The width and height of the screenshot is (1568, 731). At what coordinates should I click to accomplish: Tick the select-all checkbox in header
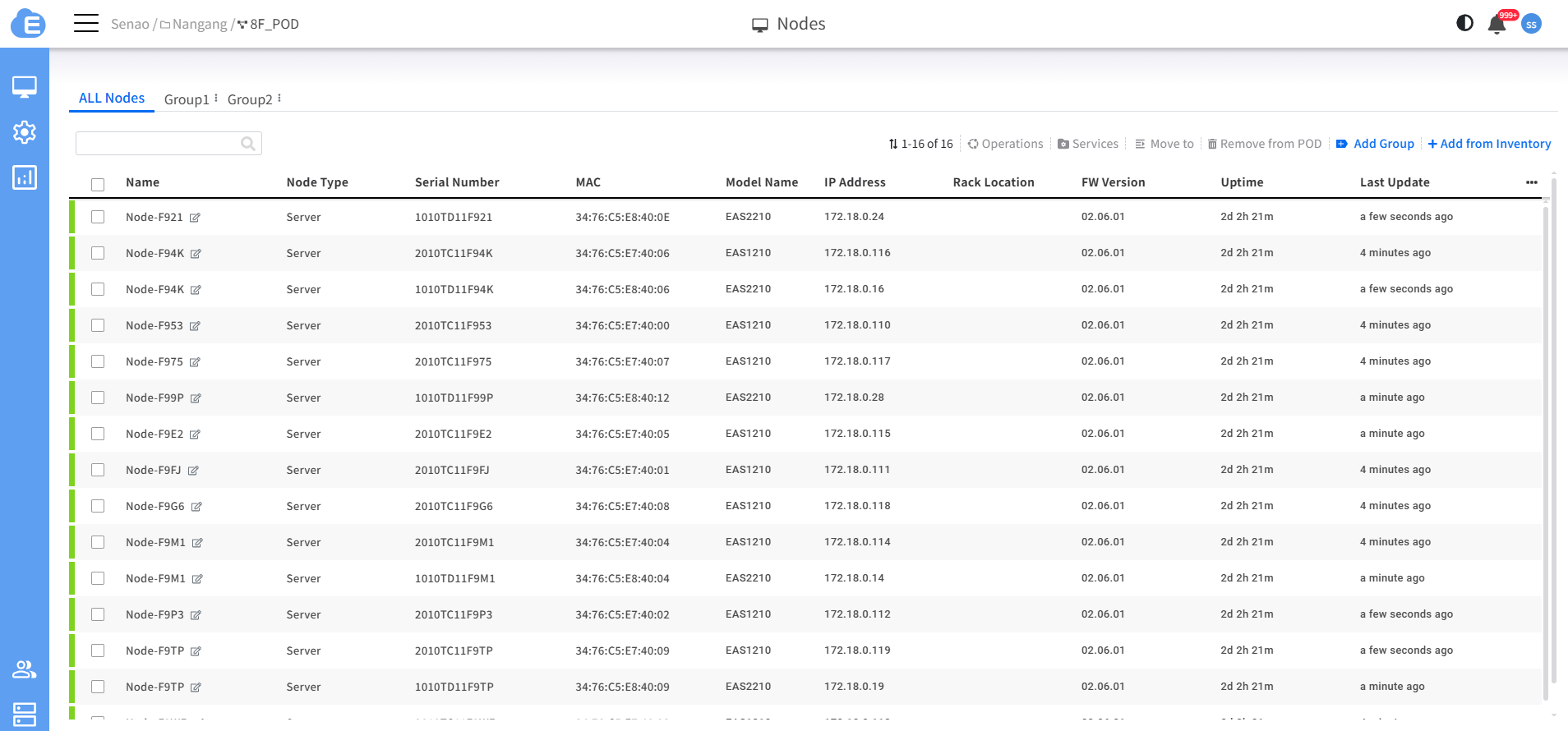[98, 184]
